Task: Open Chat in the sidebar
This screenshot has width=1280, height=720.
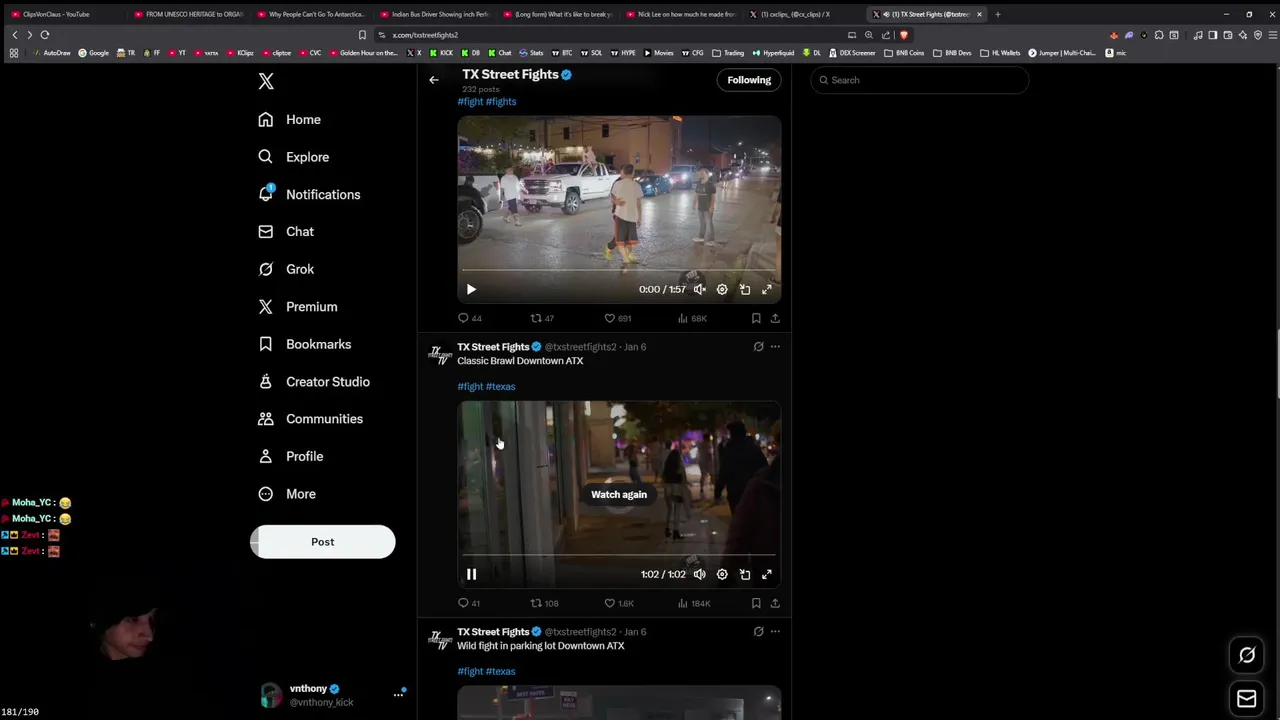Action: point(285,231)
